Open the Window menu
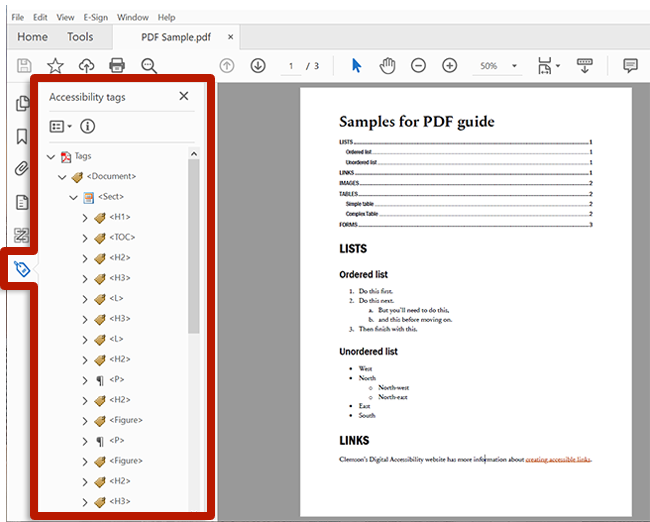 click(x=133, y=17)
